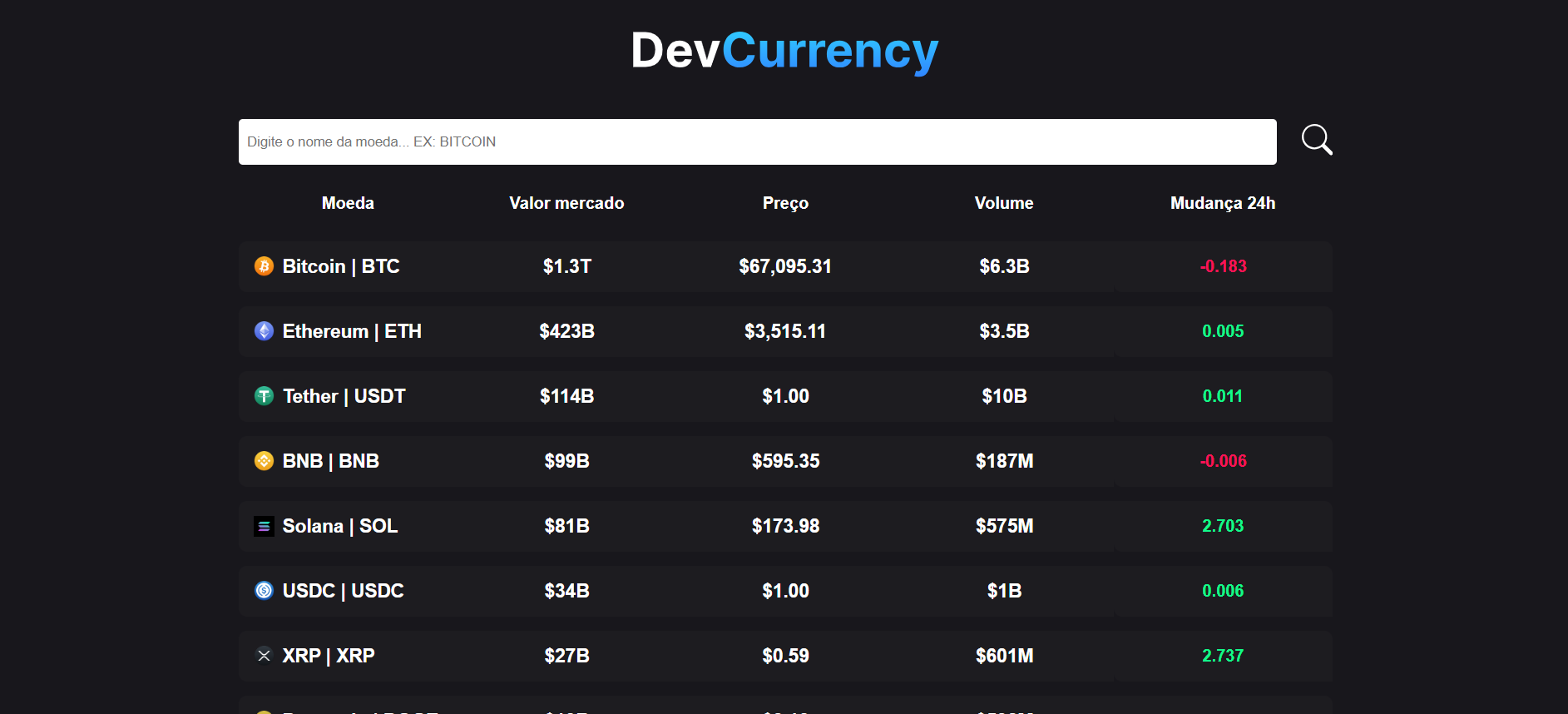Select BNB market cap $99B
1568x714 pixels.
pyautogui.click(x=567, y=461)
